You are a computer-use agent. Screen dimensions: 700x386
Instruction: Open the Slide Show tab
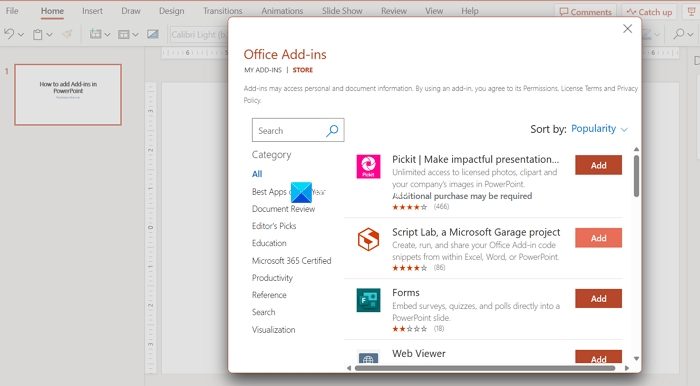coord(342,11)
